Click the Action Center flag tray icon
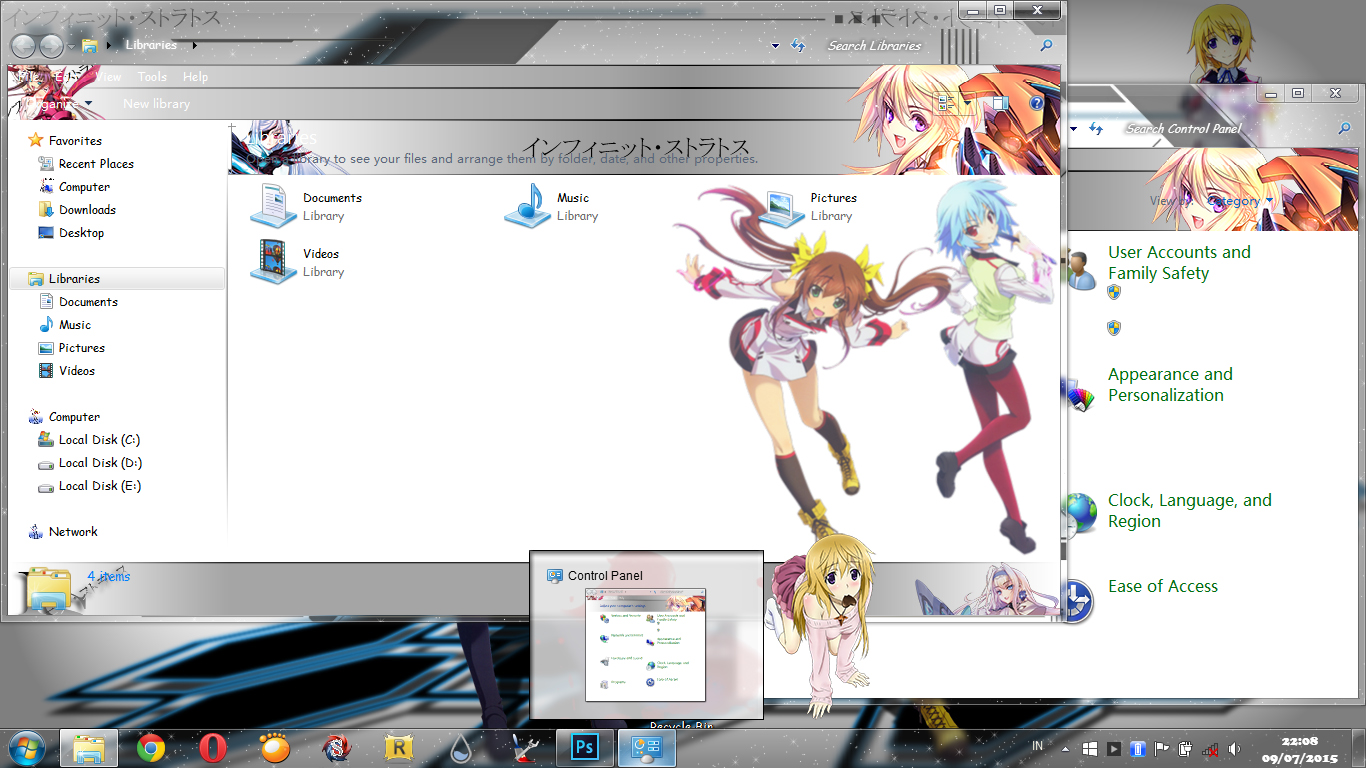The height and width of the screenshot is (768, 1366). tap(1162, 749)
